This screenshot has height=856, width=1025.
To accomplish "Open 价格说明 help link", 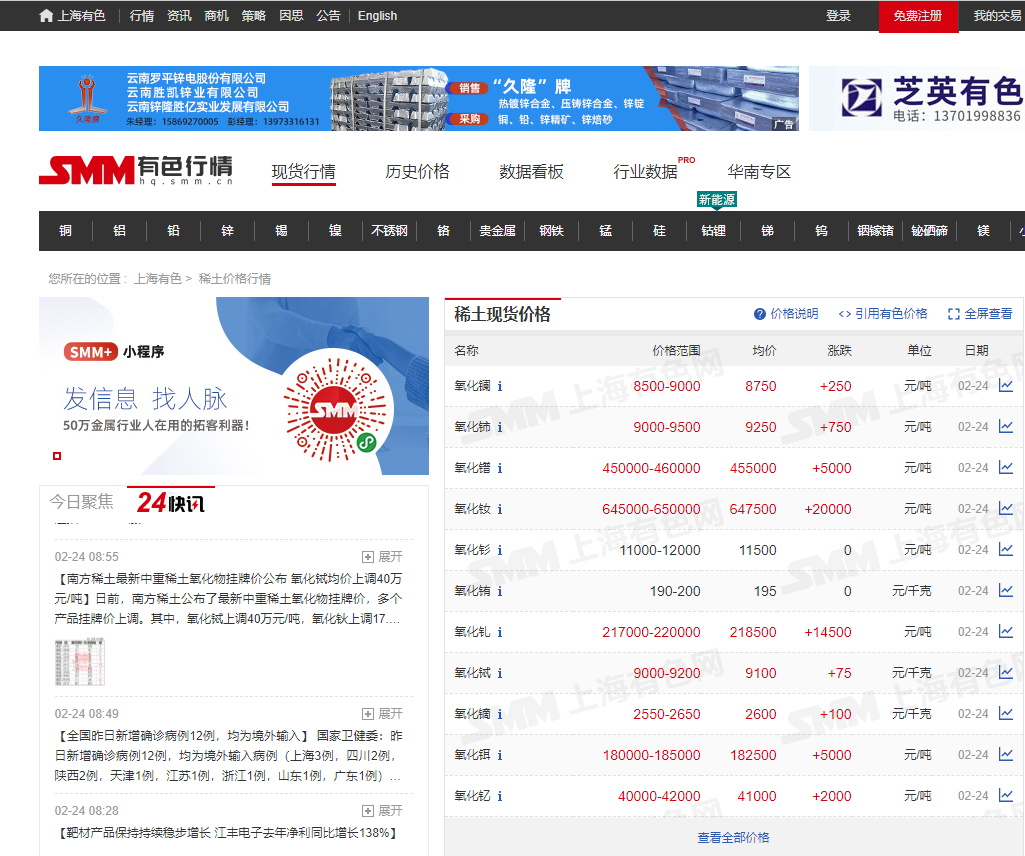I will 786,314.
